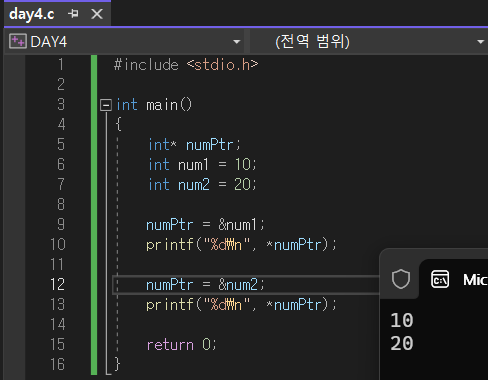Image resolution: width=488 pixels, height=380 pixels.
Task: Close the day4.c tab
Action: tap(97, 14)
